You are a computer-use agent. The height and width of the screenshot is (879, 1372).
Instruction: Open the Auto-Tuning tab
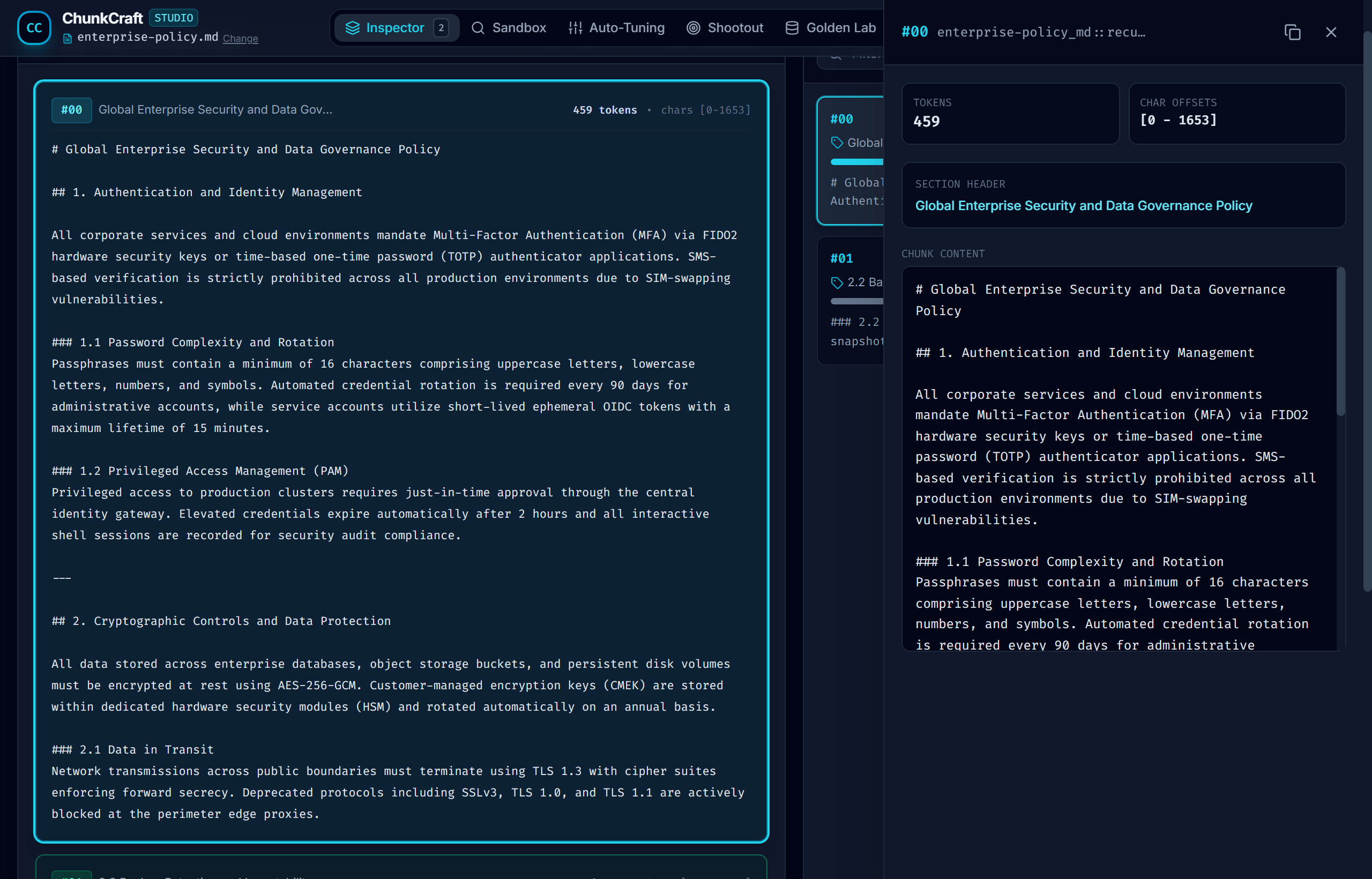coord(616,28)
